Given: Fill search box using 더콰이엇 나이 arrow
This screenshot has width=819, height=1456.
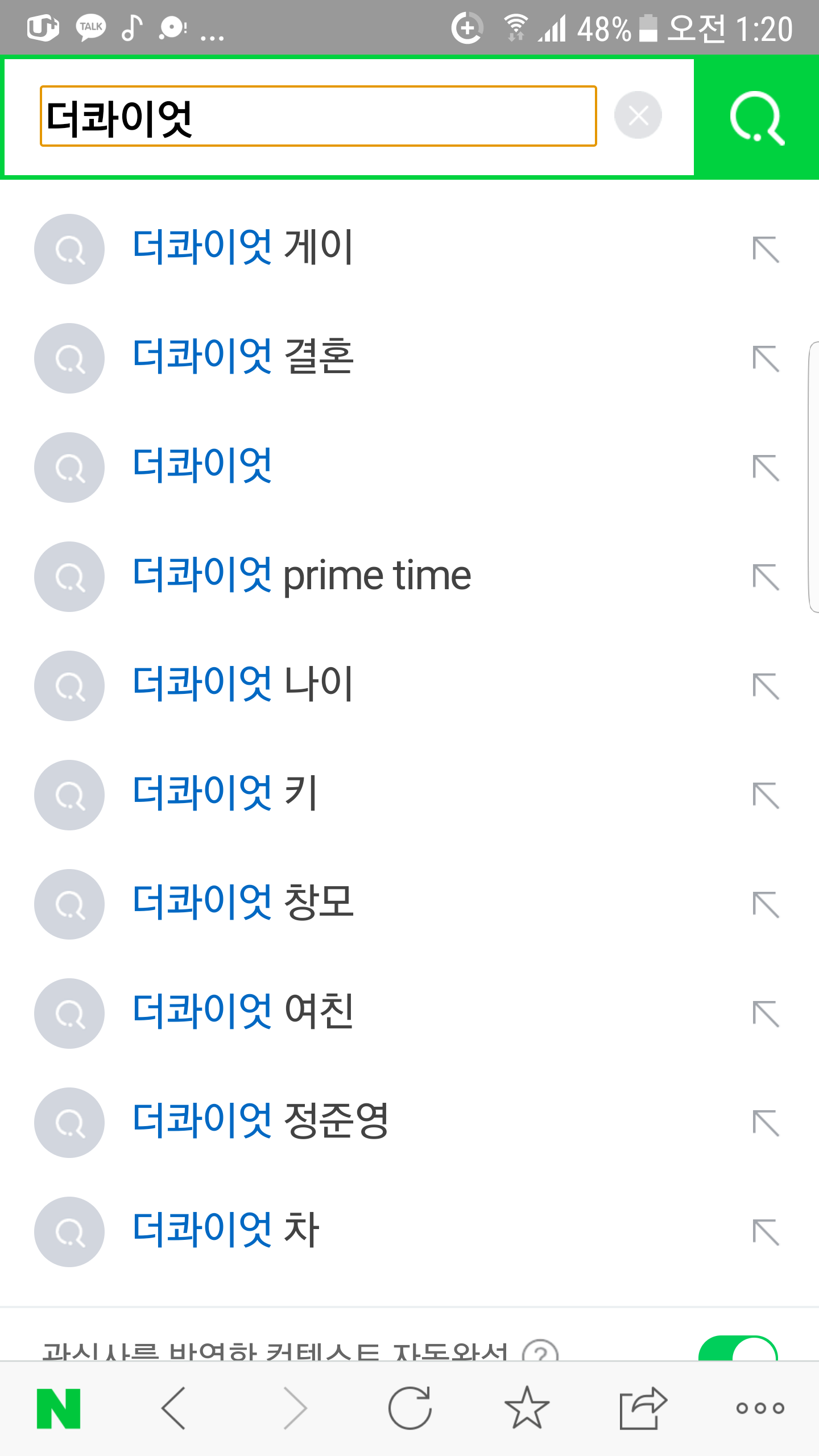Looking at the screenshot, I should [766, 686].
